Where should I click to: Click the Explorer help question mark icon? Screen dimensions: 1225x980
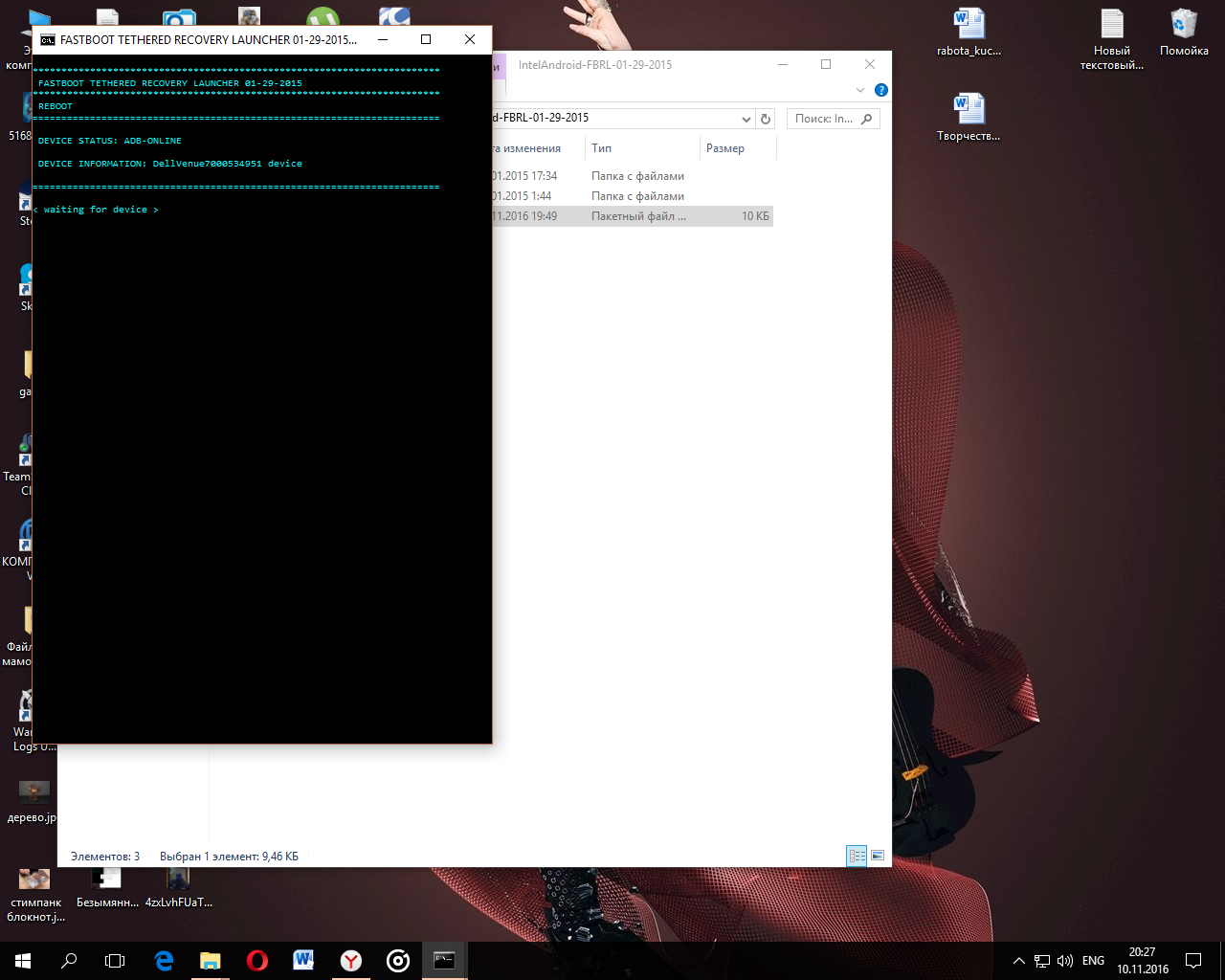tap(881, 90)
